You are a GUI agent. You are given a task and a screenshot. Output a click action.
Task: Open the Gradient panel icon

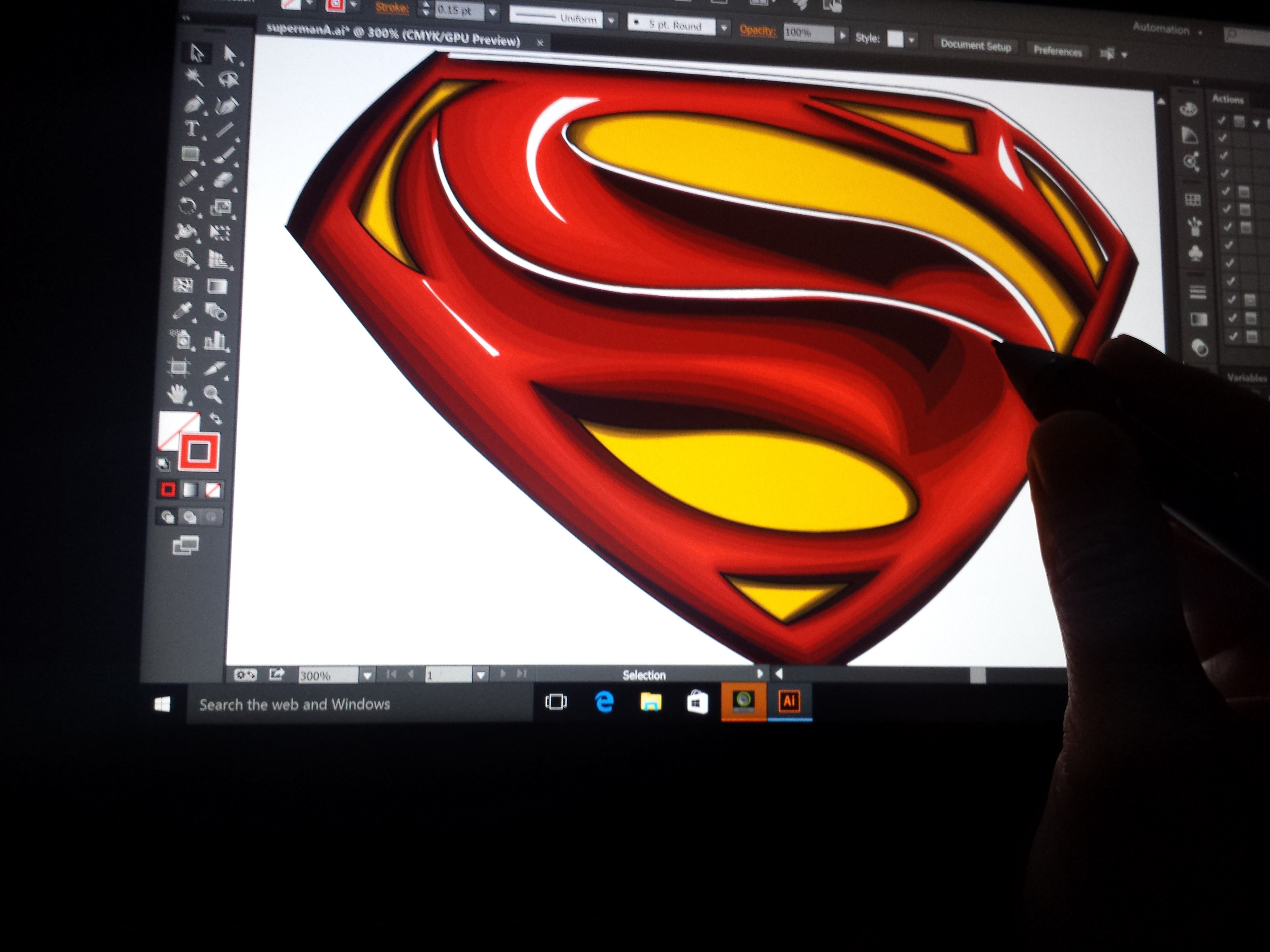(1199, 319)
